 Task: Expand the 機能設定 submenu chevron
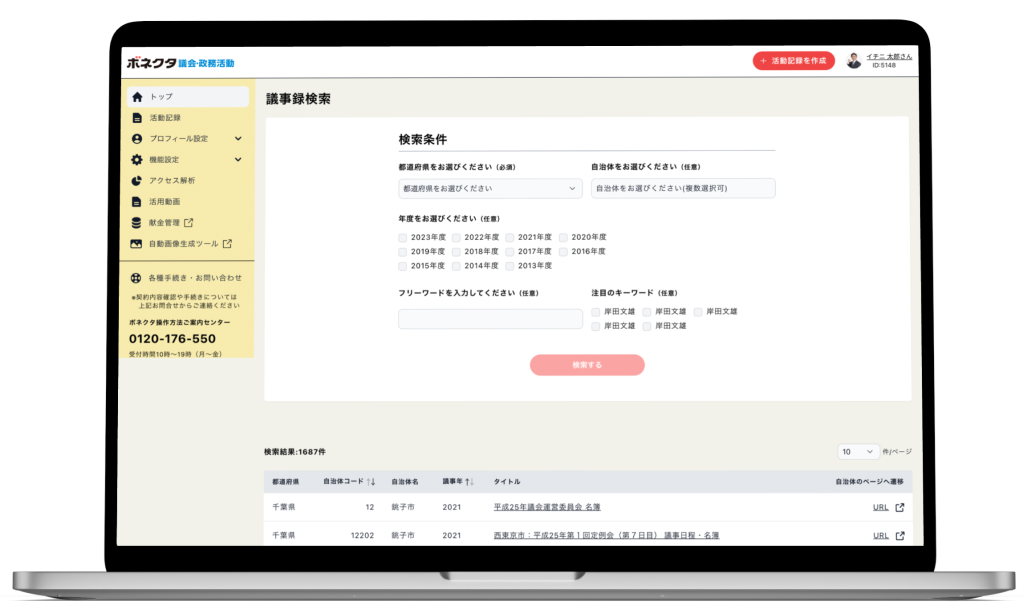238,159
